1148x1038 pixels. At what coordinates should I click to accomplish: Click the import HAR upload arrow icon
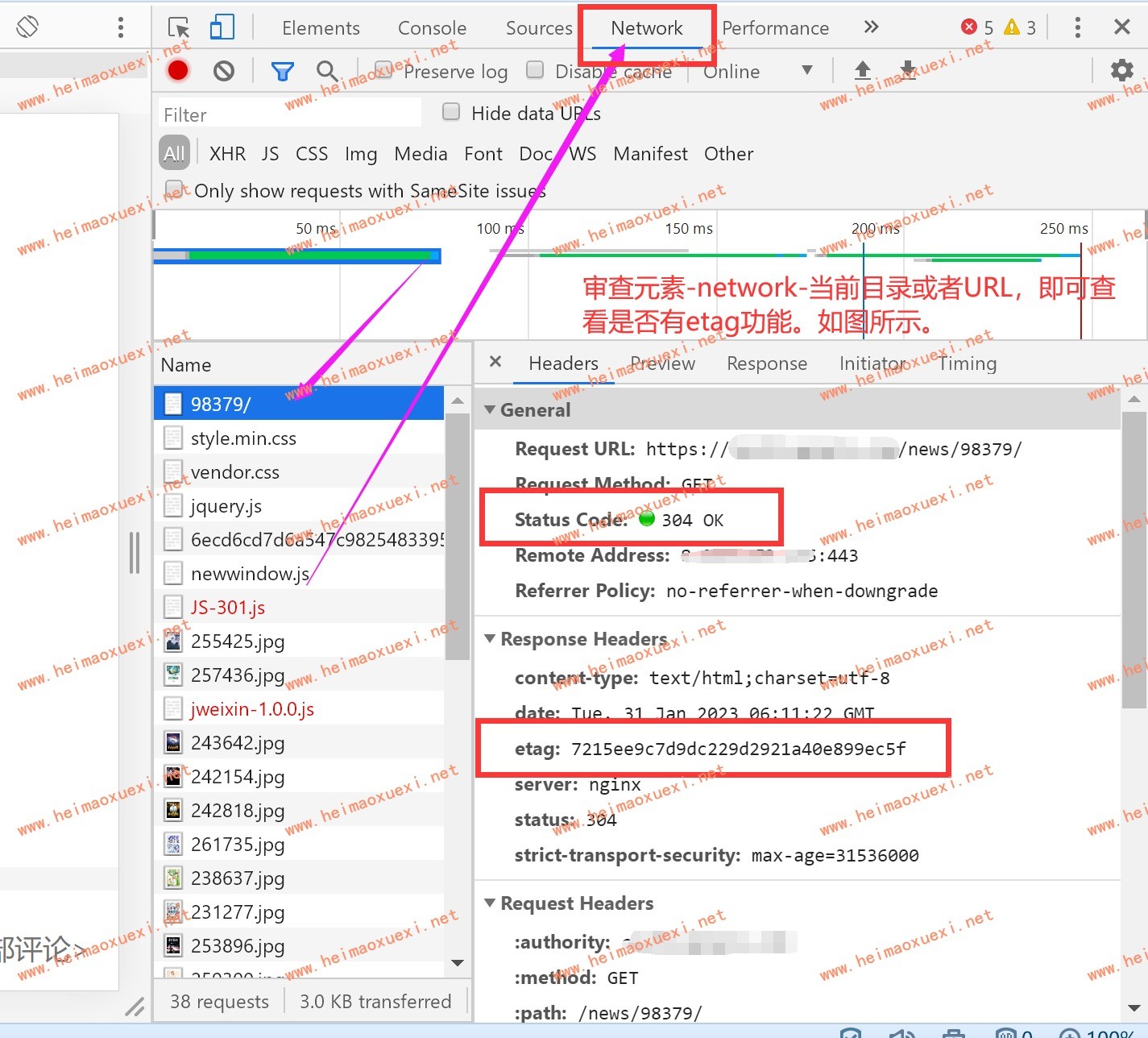[862, 70]
